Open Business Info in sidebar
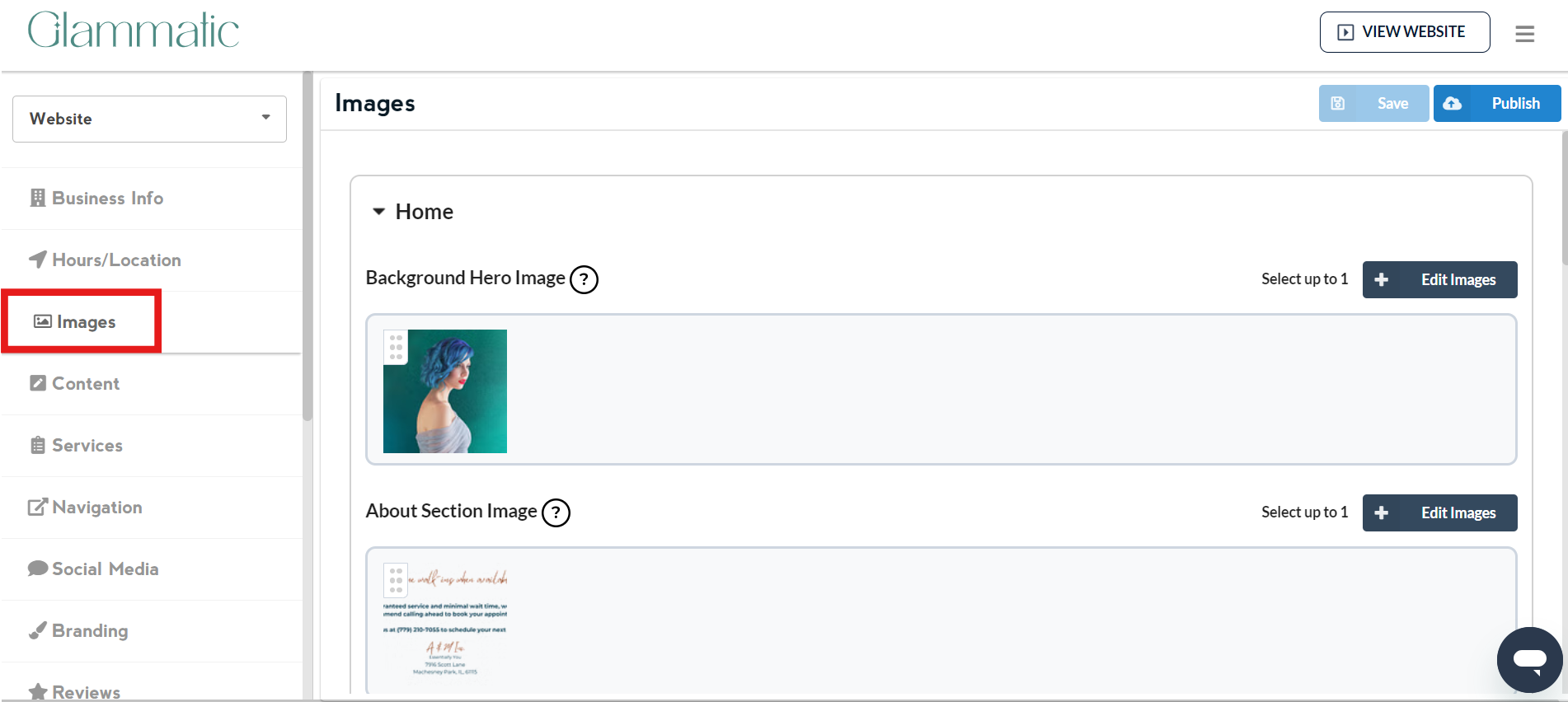 pos(107,199)
